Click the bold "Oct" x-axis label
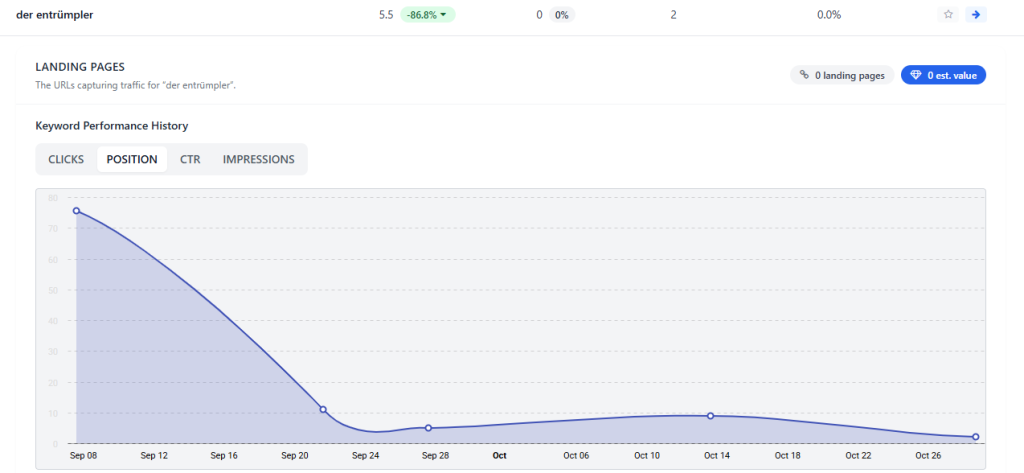The width and height of the screenshot is (1024, 473). pyautogui.click(x=500, y=455)
